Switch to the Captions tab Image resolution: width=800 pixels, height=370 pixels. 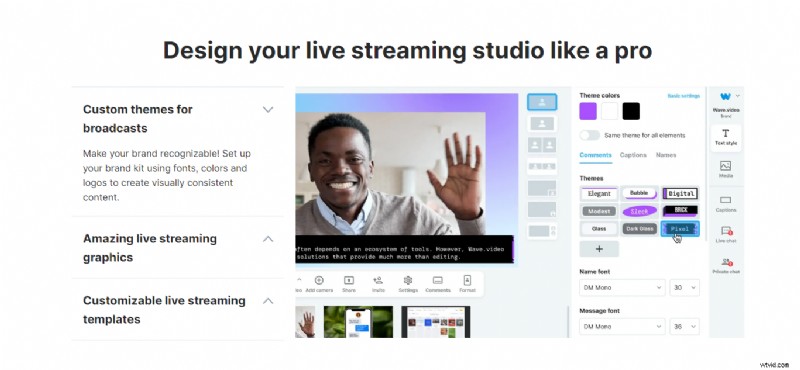coord(633,155)
